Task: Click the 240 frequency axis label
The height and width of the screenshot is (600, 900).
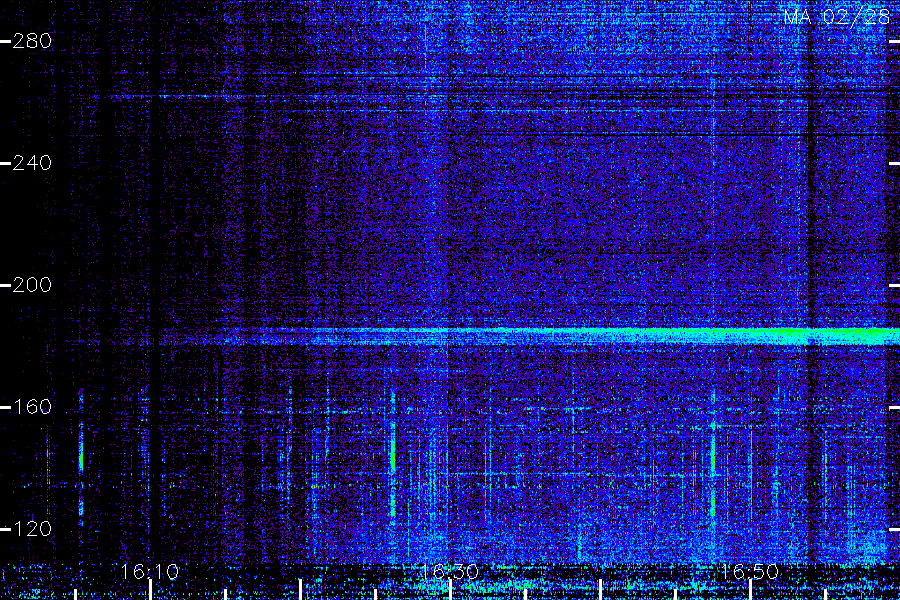Action: click(32, 163)
